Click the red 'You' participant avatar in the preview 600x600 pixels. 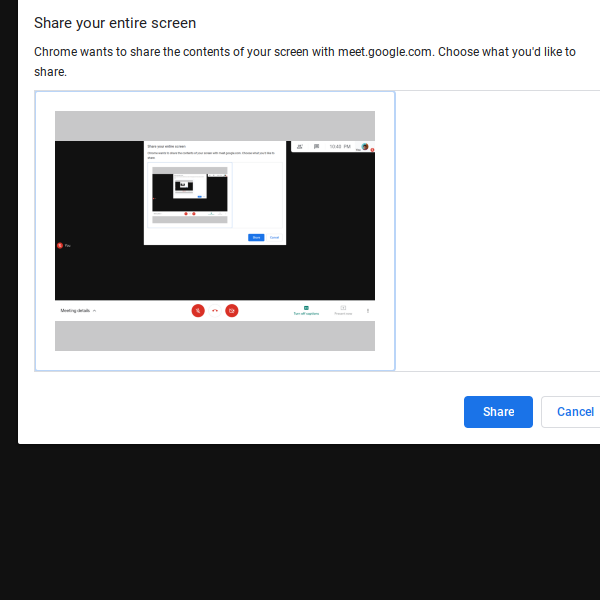tap(60, 245)
